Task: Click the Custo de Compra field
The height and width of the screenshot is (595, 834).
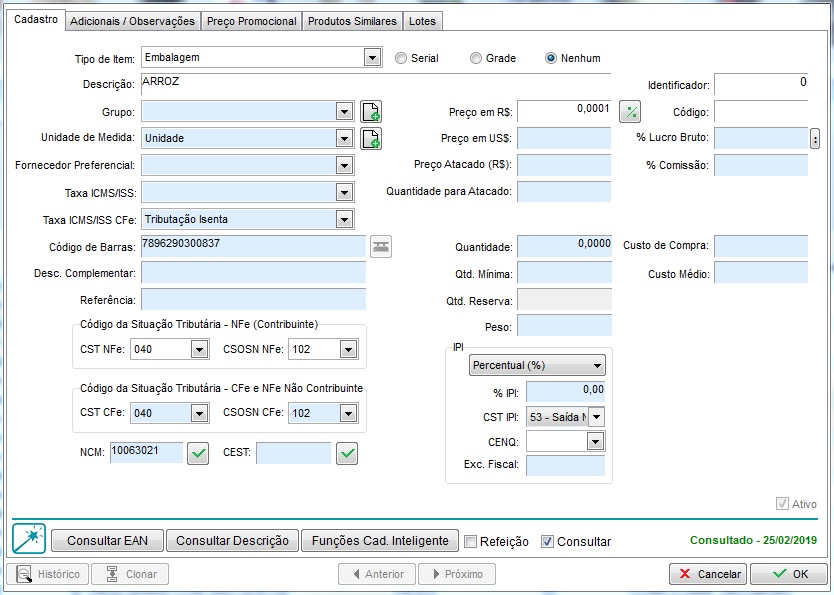Action: (761, 246)
